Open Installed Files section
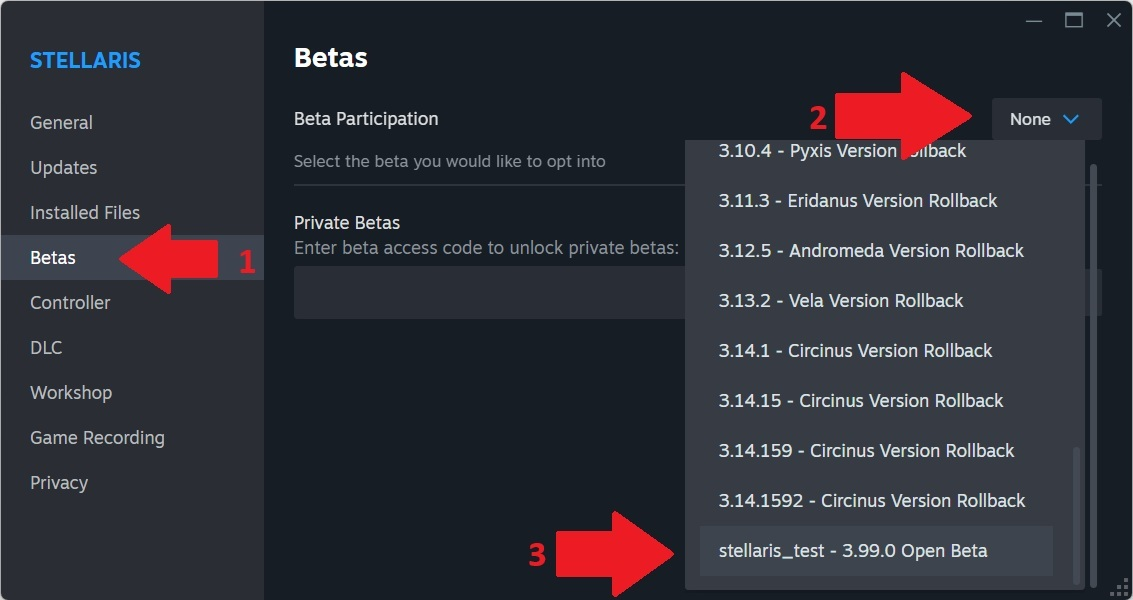The height and width of the screenshot is (600, 1133). coord(85,213)
